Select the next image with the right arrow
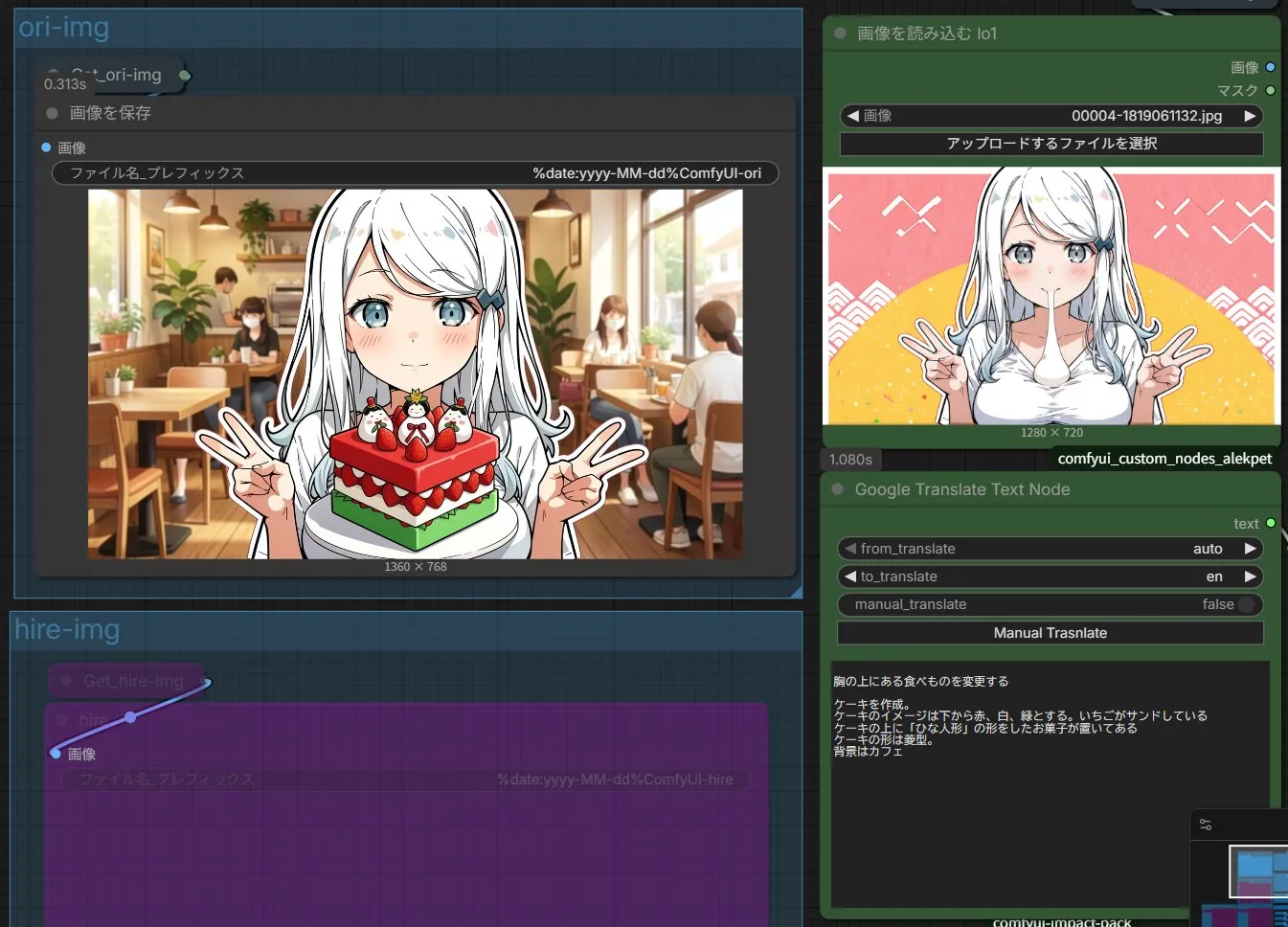 [x=1250, y=116]
